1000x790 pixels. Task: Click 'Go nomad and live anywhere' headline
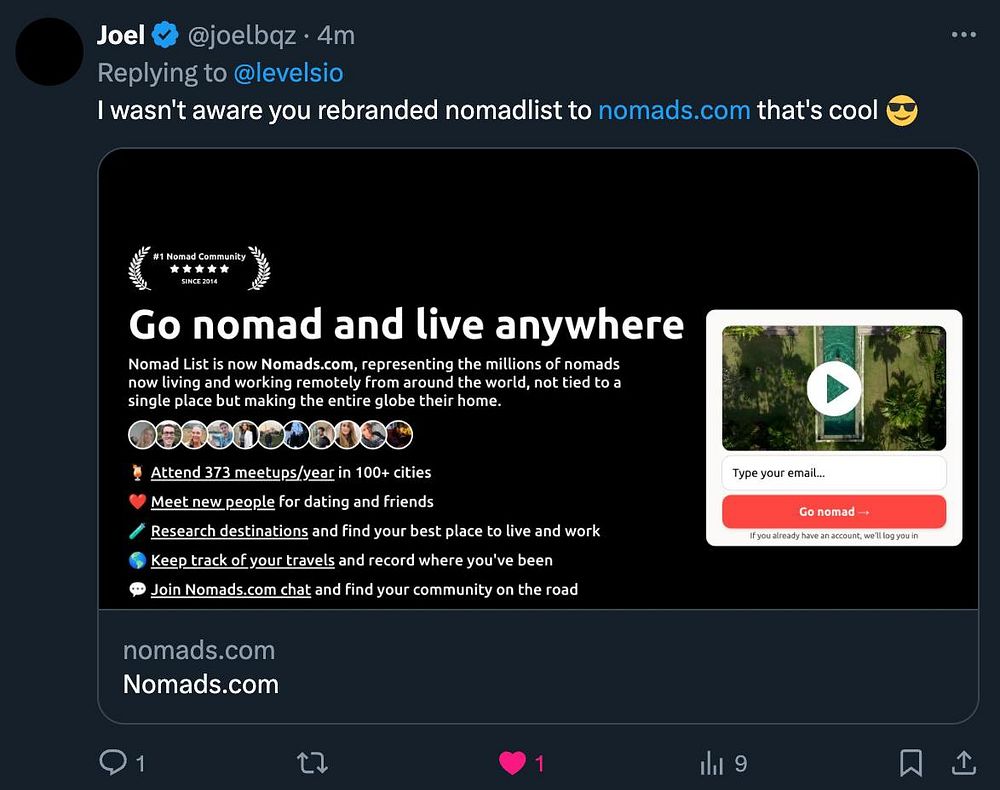point(406,325)
